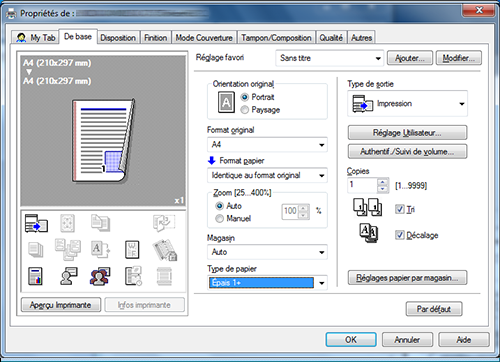500x362 pixels.
Task: Click the page with colour bar chart icon
Action: click(x=35, y=276)
